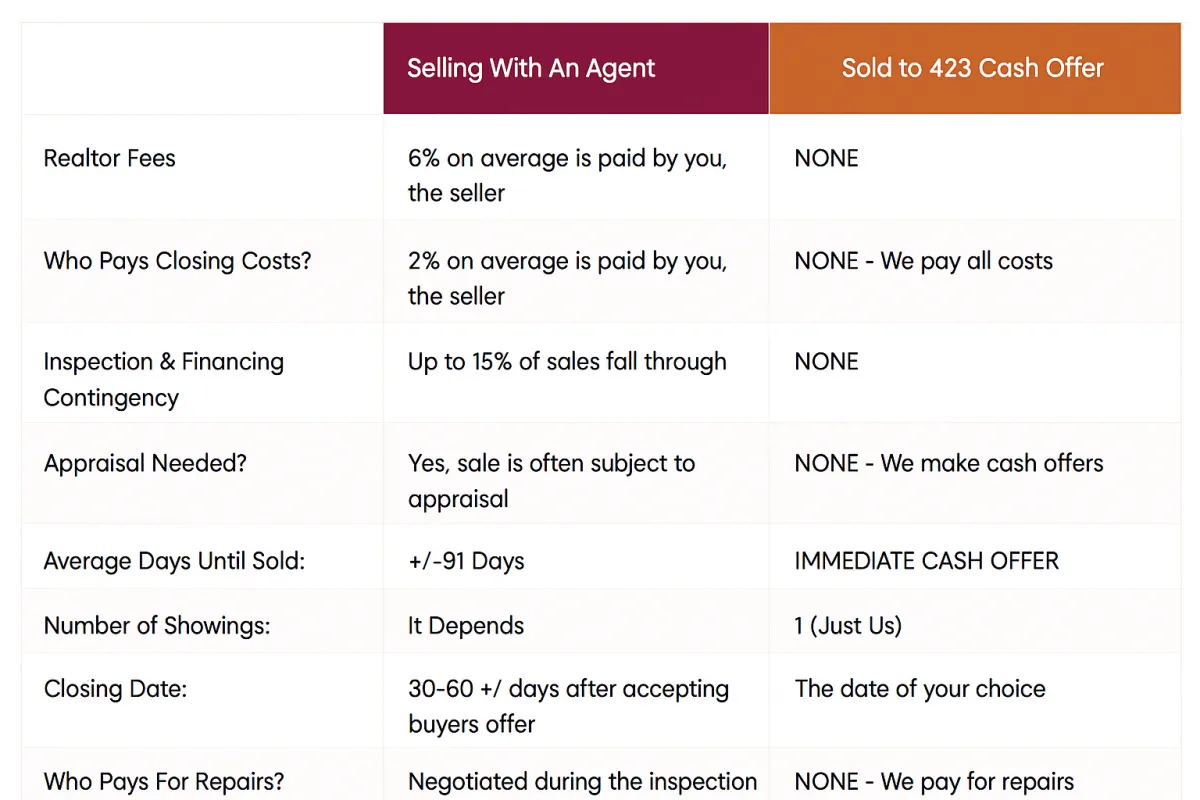Click the 'Number of Showings:' label
The width and height of the screenshot is (1200, 800).
(x=157, y=626)
